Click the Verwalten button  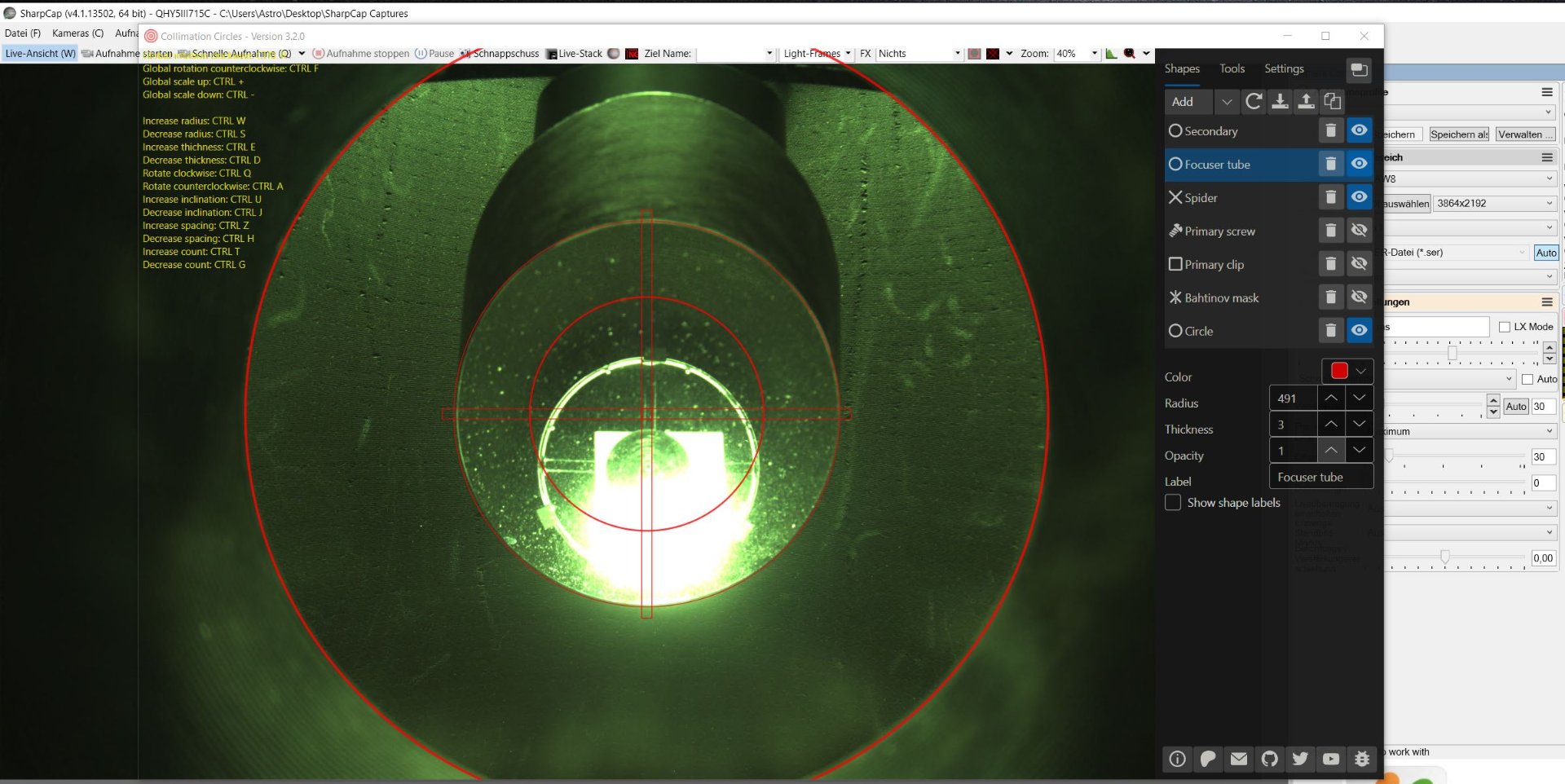1525,134
